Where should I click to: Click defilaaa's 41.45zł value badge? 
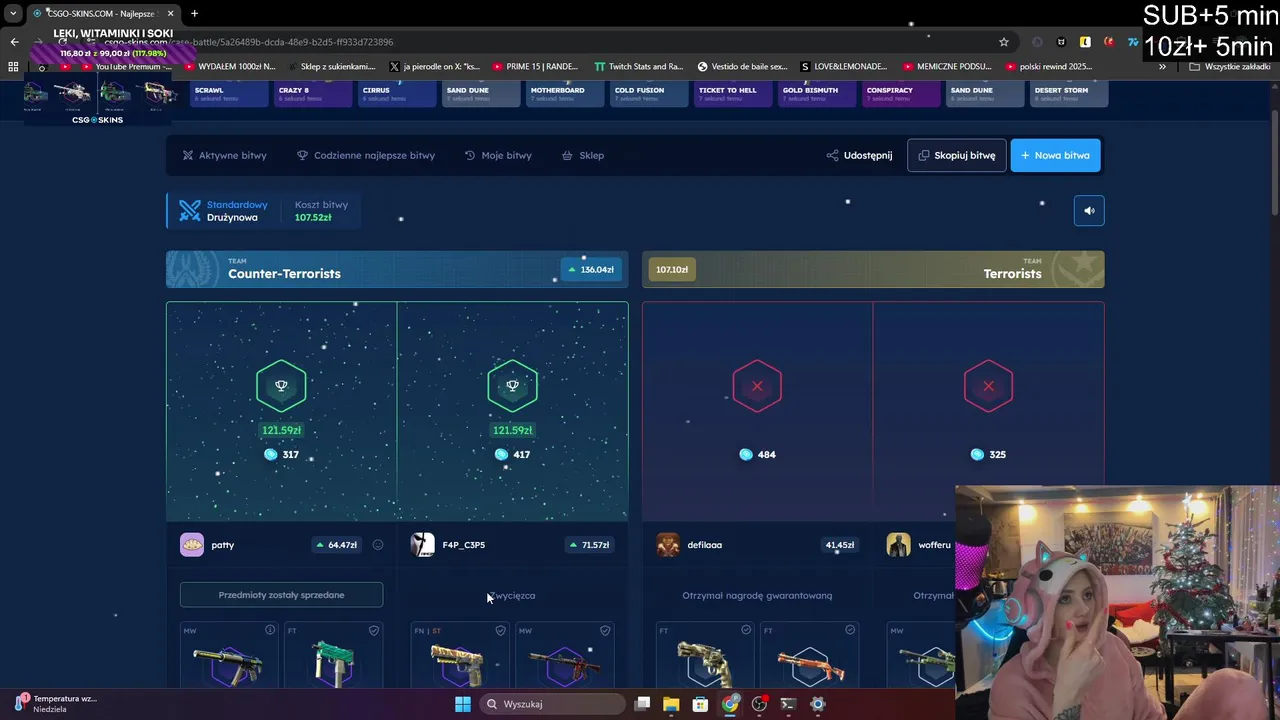(x=839, y=545)
